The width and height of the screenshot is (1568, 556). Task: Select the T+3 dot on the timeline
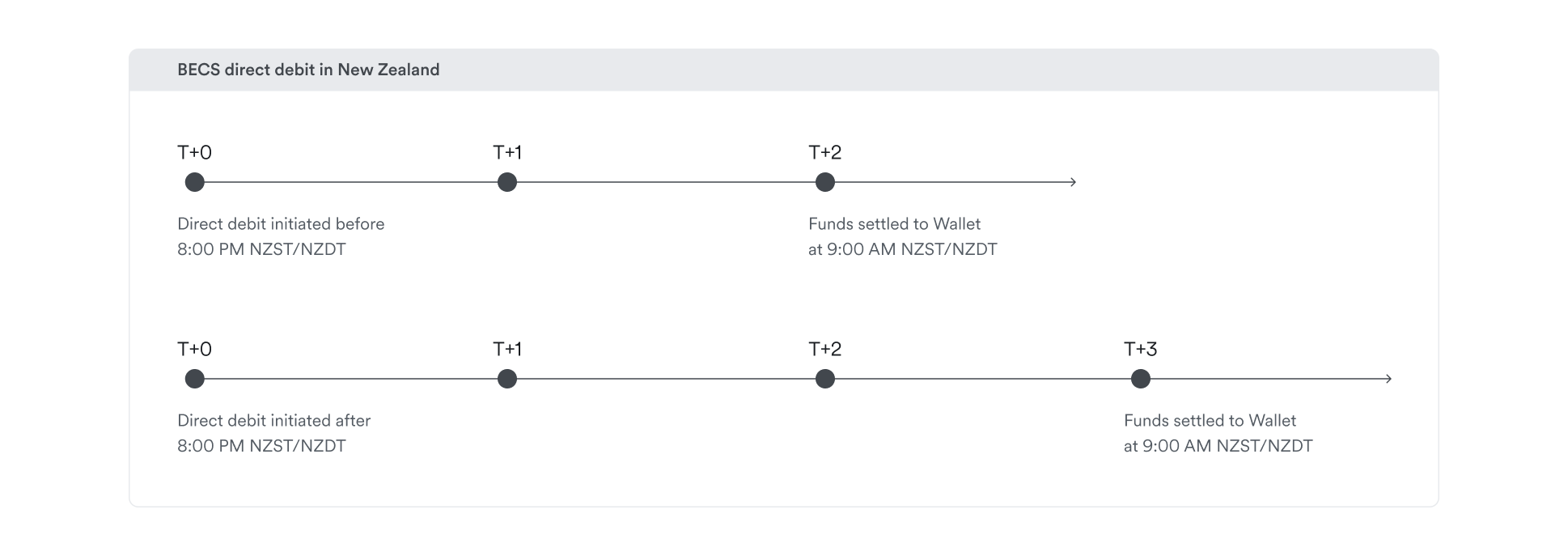click(x=1140, y=379)
